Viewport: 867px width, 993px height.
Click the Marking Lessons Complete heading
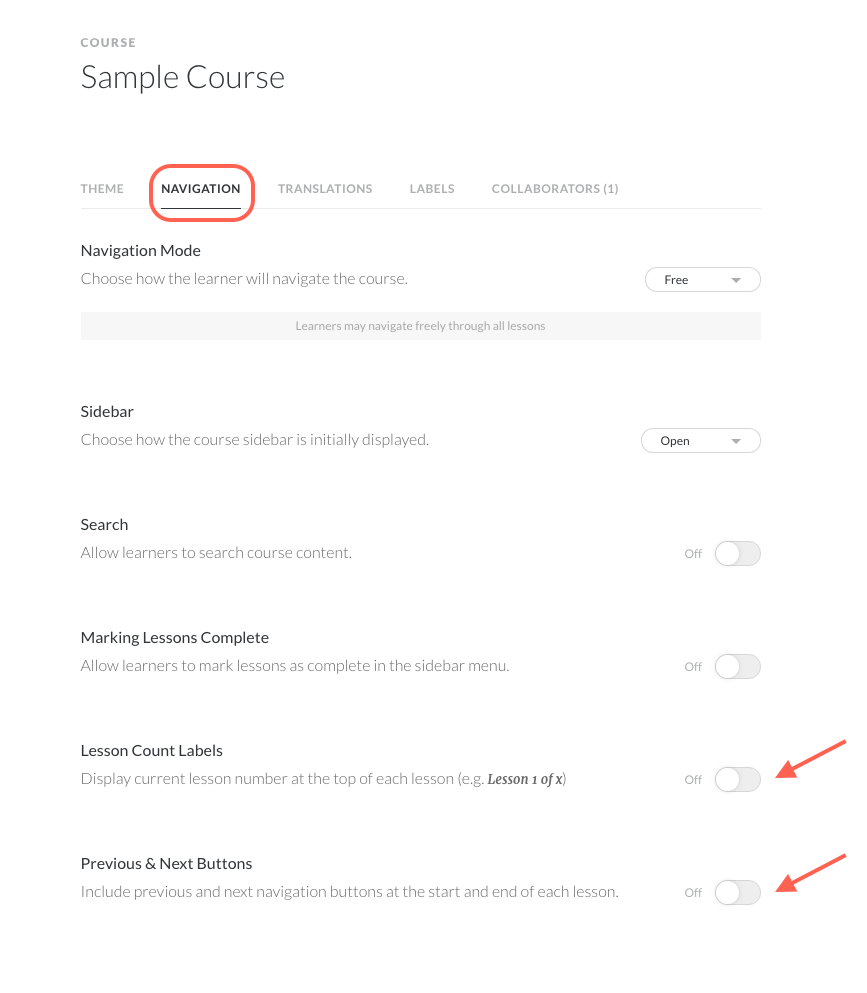175,638
